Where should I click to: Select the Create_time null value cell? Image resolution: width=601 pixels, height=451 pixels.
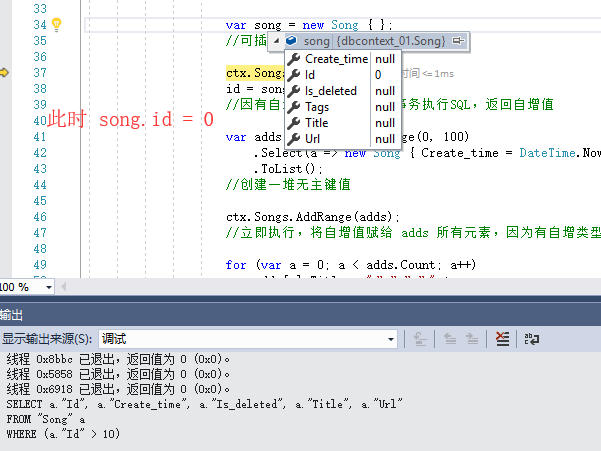[x=385, y=59]
